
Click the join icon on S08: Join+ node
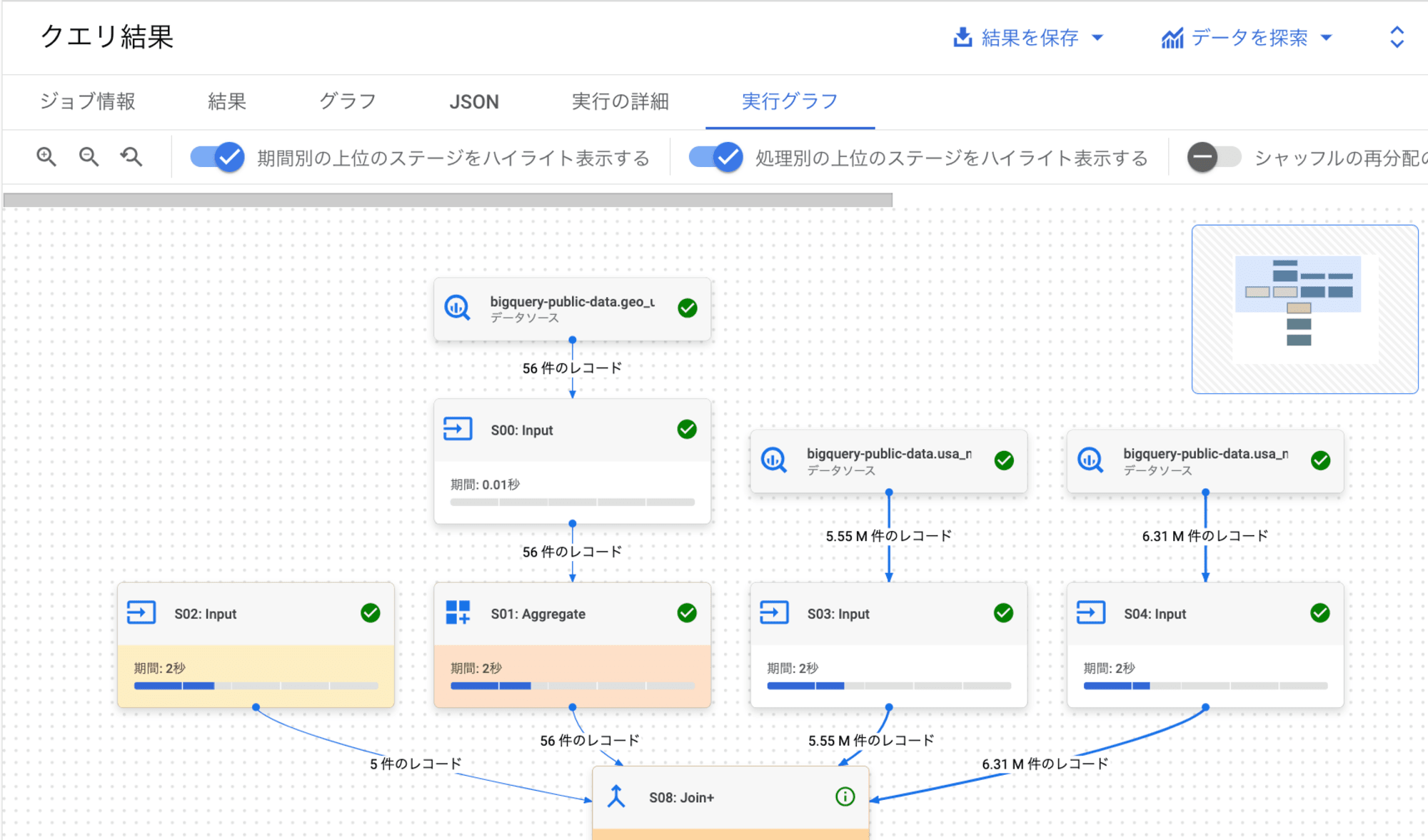point(616,796)
